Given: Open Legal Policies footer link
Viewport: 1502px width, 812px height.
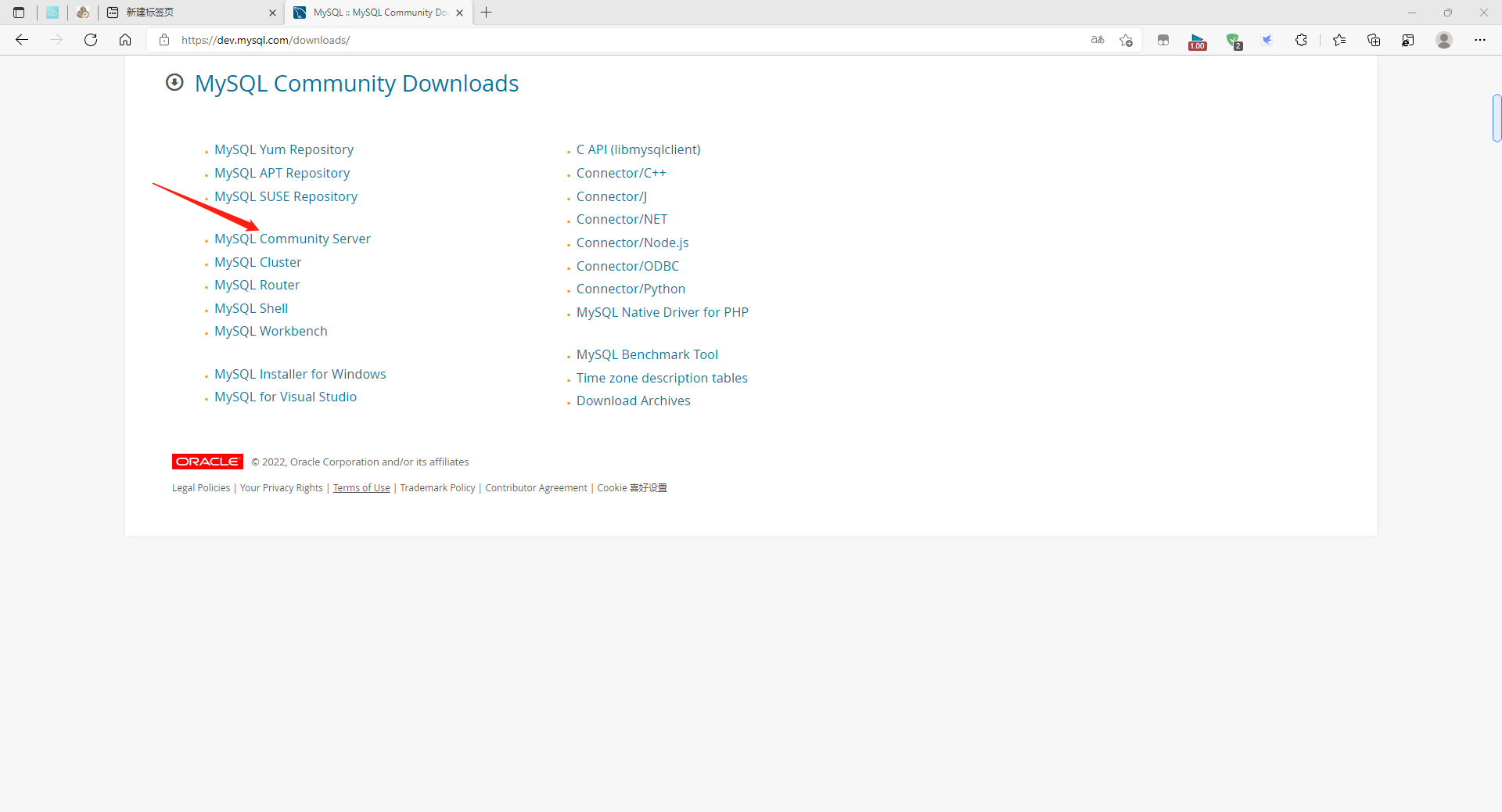Looking at the screenshot, I should 201,487.
